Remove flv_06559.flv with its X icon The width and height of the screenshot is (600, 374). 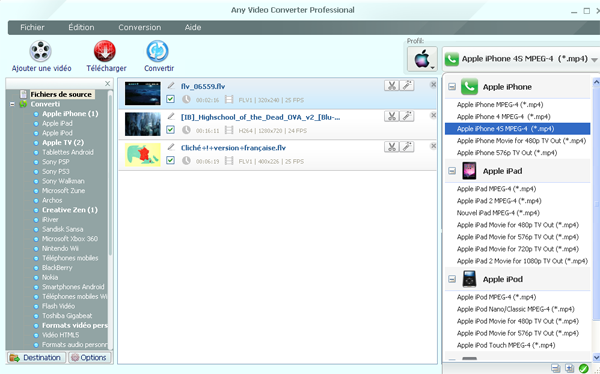[433, 85]
